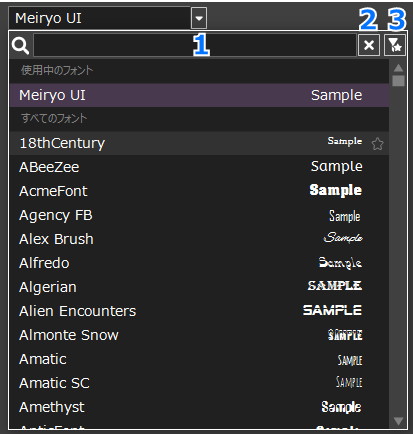Star 18thCentury font as favorite
This screenshot has width=413, height=434.
(377, 144)
